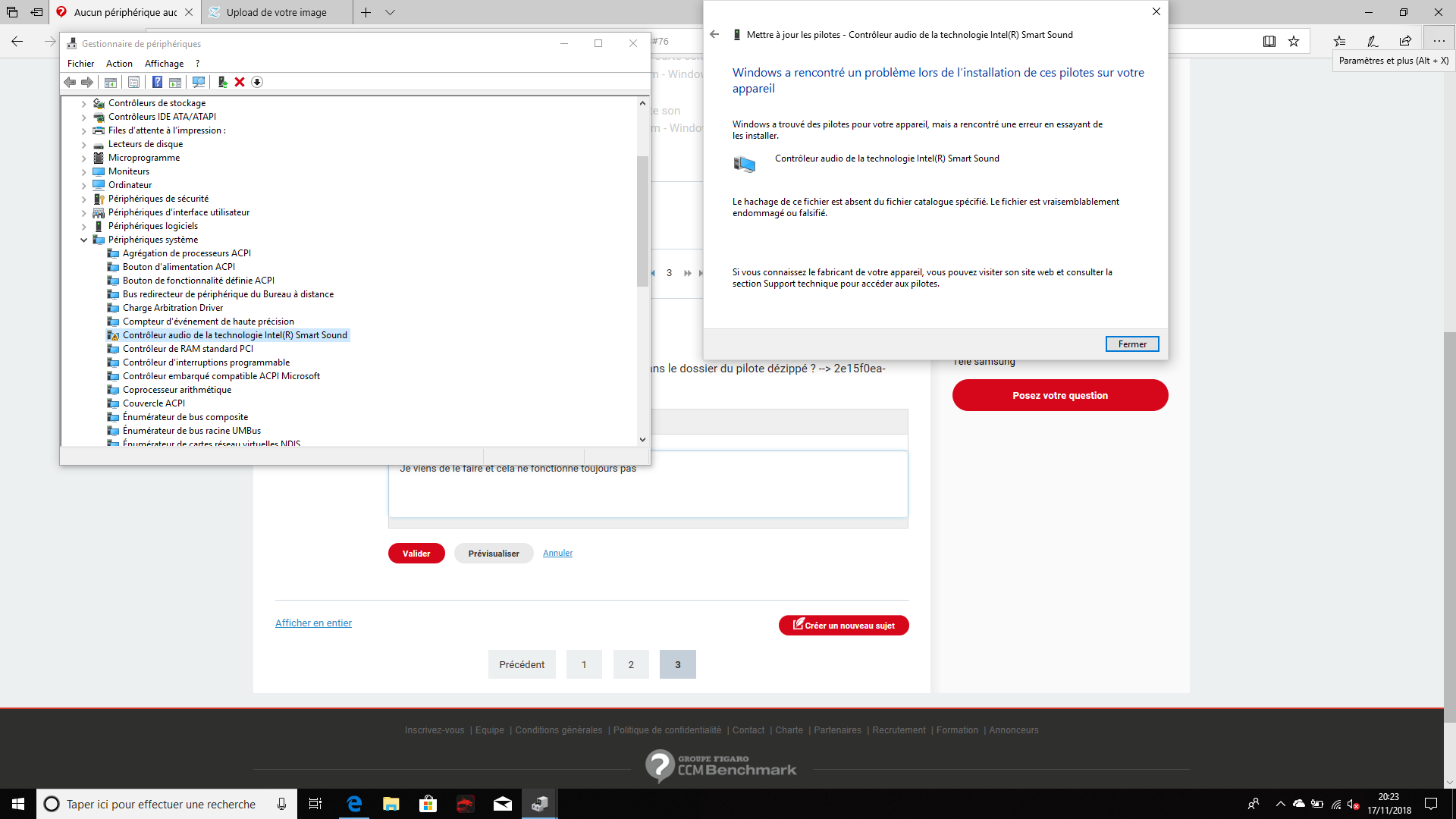1456x819 pixels.
Task: Expand the Moniteurs category
Action: coord(83,171)
